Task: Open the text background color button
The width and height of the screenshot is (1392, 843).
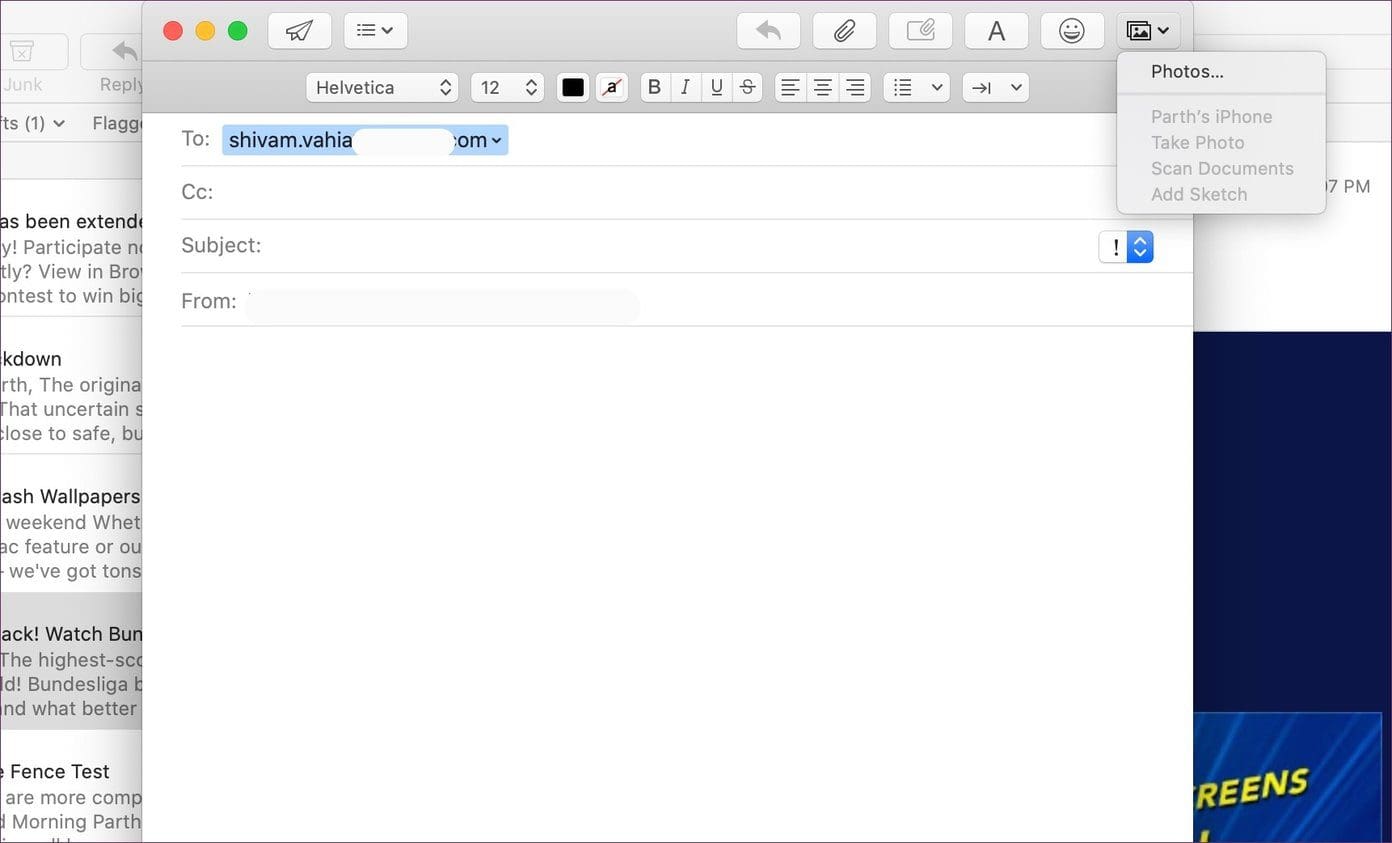Action: 612,88
